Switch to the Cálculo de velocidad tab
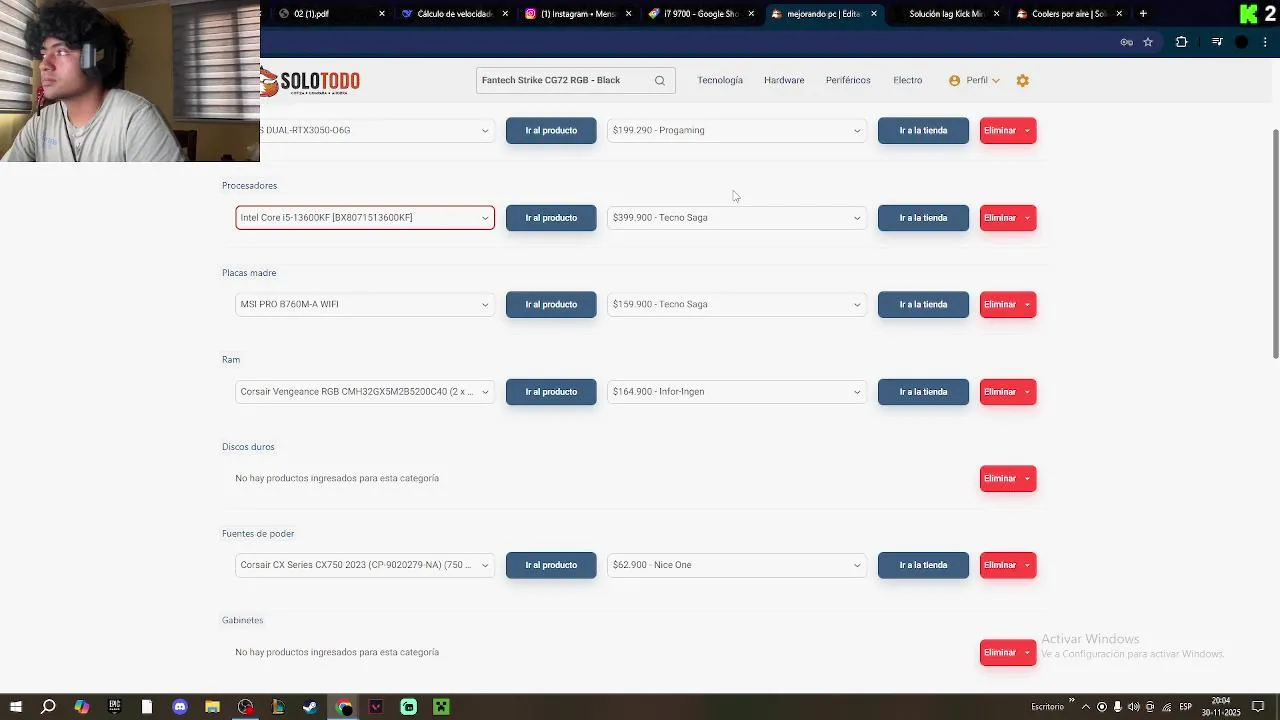1280x720 pixels. click(x=455, y=14)
